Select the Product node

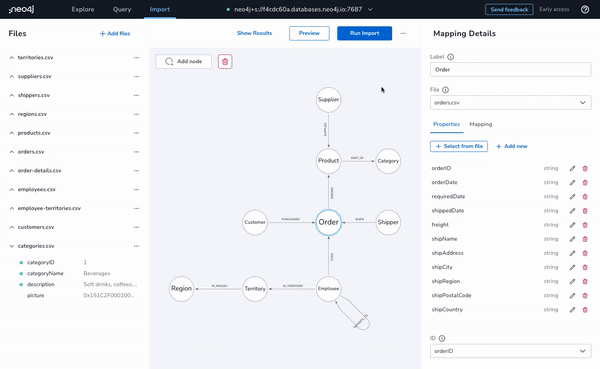coord(328,161)
